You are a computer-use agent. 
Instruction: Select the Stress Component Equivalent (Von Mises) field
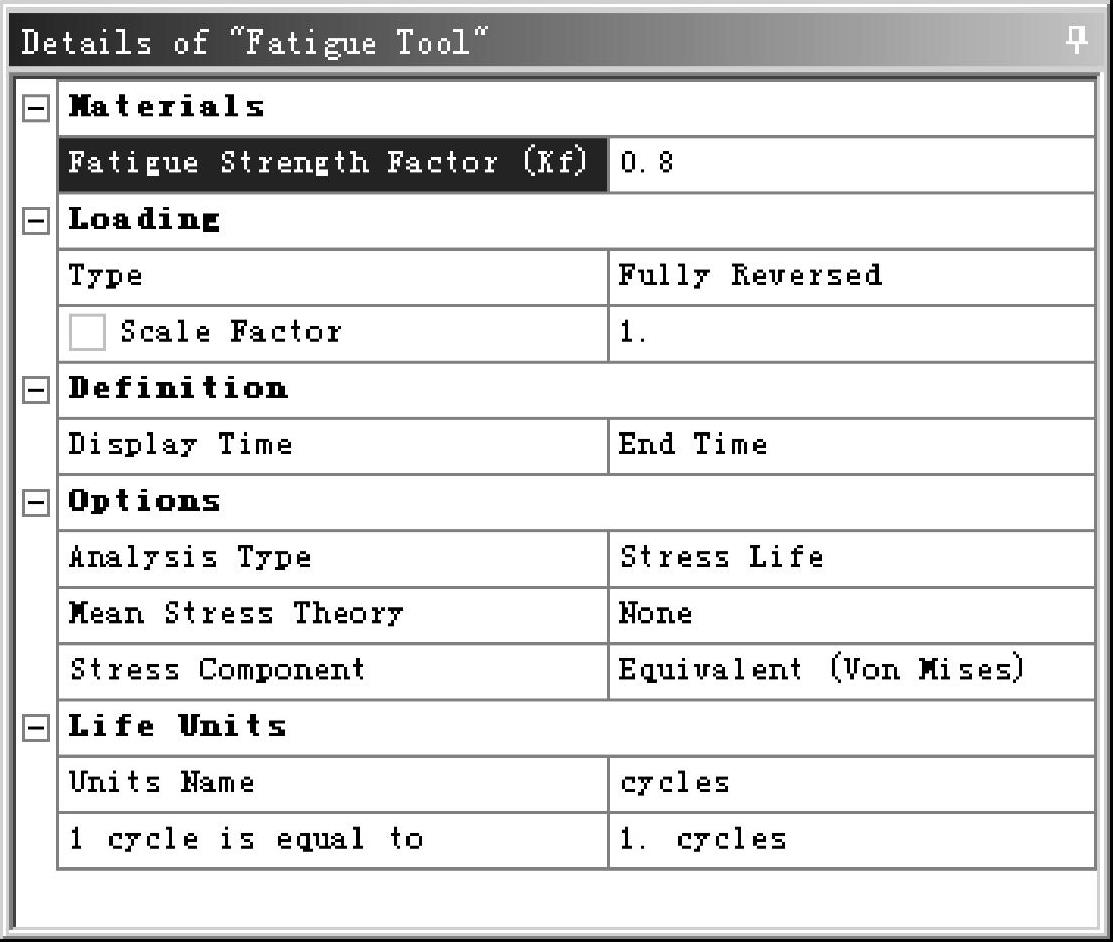point(850,670)
